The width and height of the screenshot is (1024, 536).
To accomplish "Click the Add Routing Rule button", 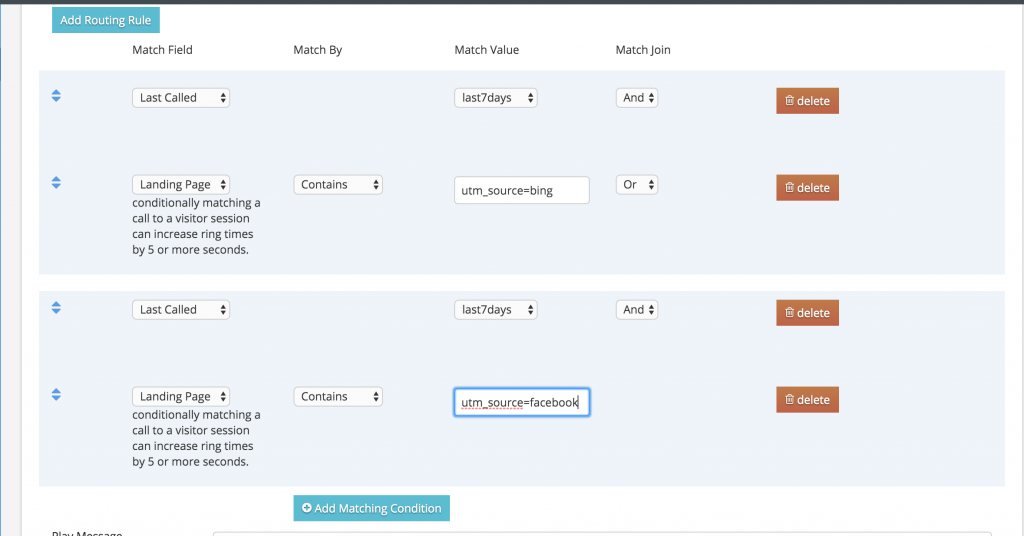I will point(105,20).
